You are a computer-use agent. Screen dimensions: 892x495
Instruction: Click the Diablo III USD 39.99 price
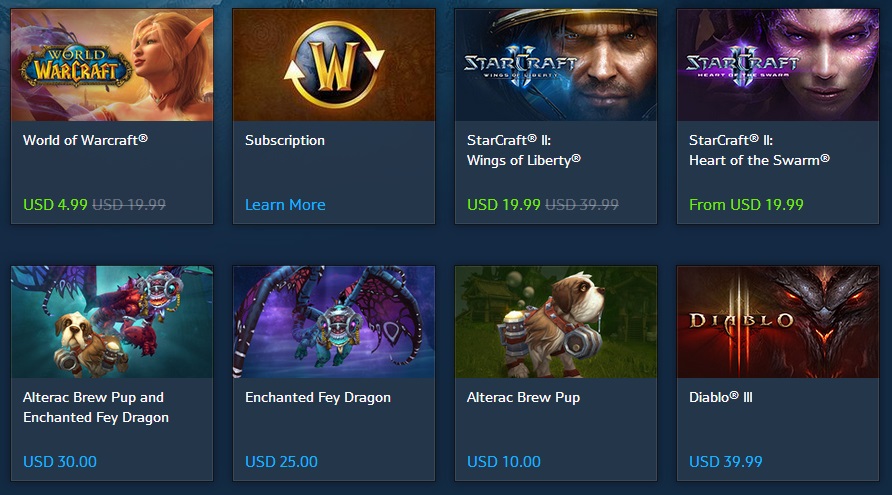(725, 462)
